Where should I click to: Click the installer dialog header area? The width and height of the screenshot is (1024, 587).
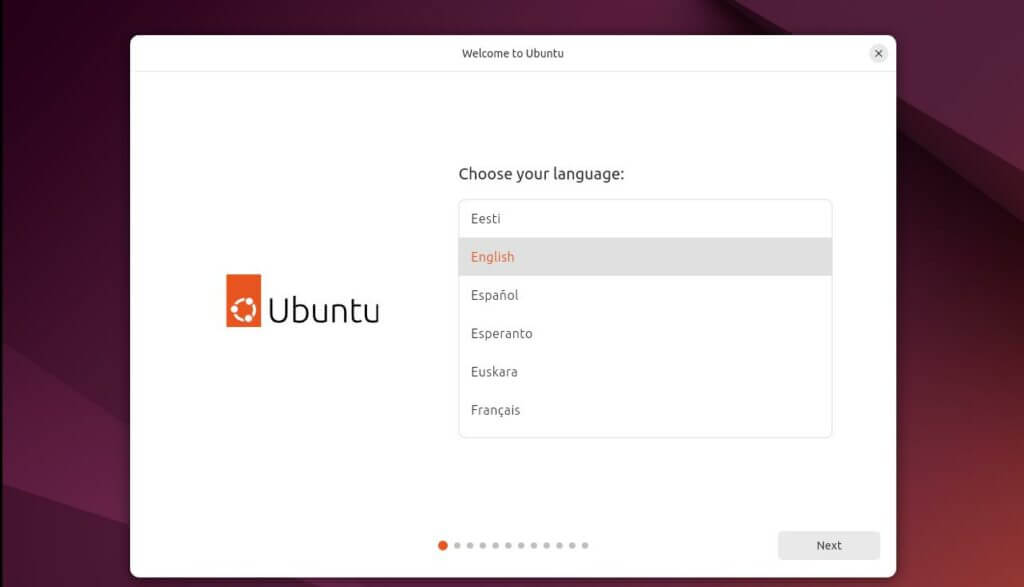(512, 53)
